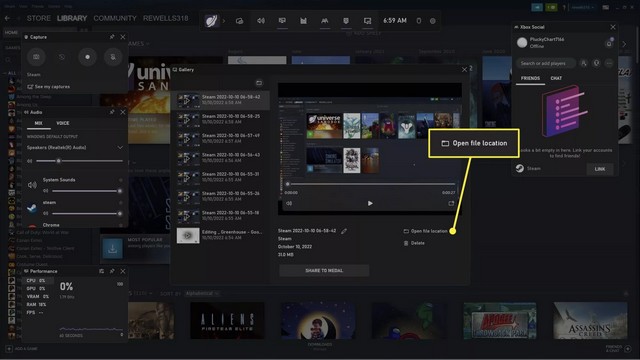
Task: Select RAM row in Performance widget
Action: (38, 304)
